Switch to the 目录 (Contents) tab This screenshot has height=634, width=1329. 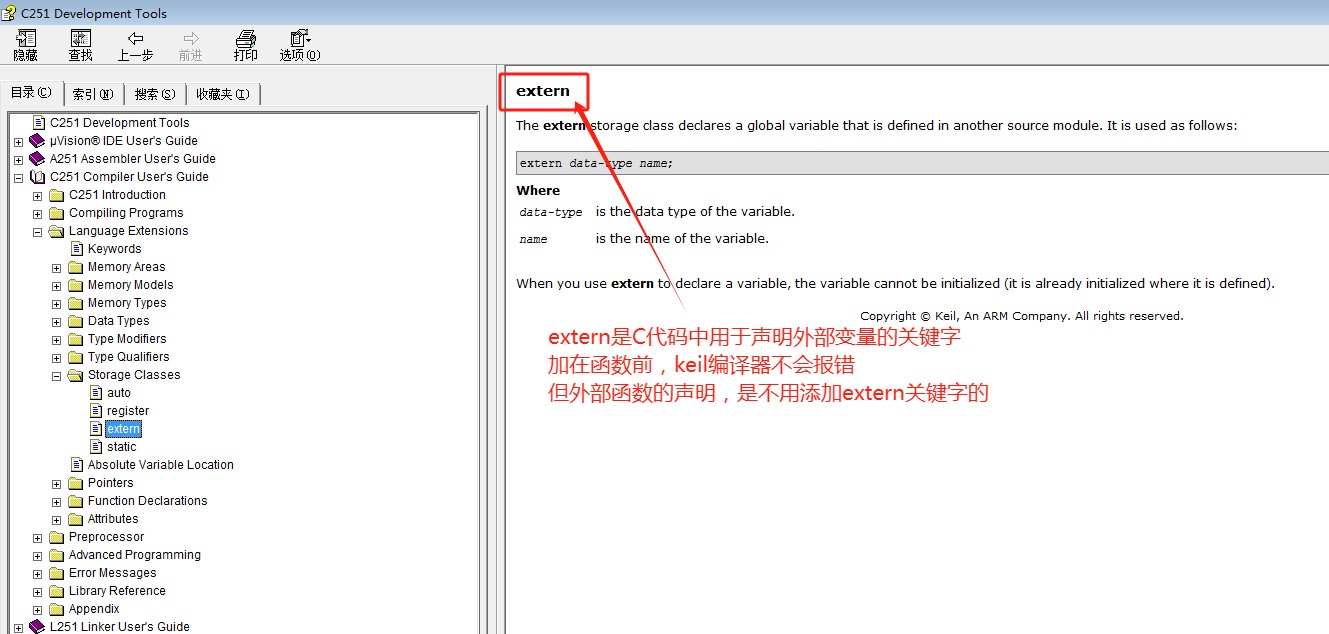point(31,93)
